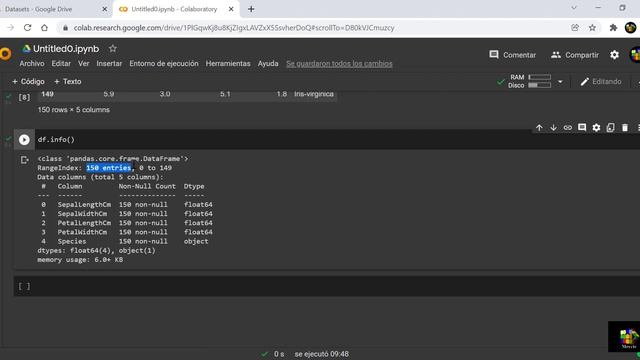Star the Untitled0.ipynb notebook
640x360 pixels.
[113, 49]
